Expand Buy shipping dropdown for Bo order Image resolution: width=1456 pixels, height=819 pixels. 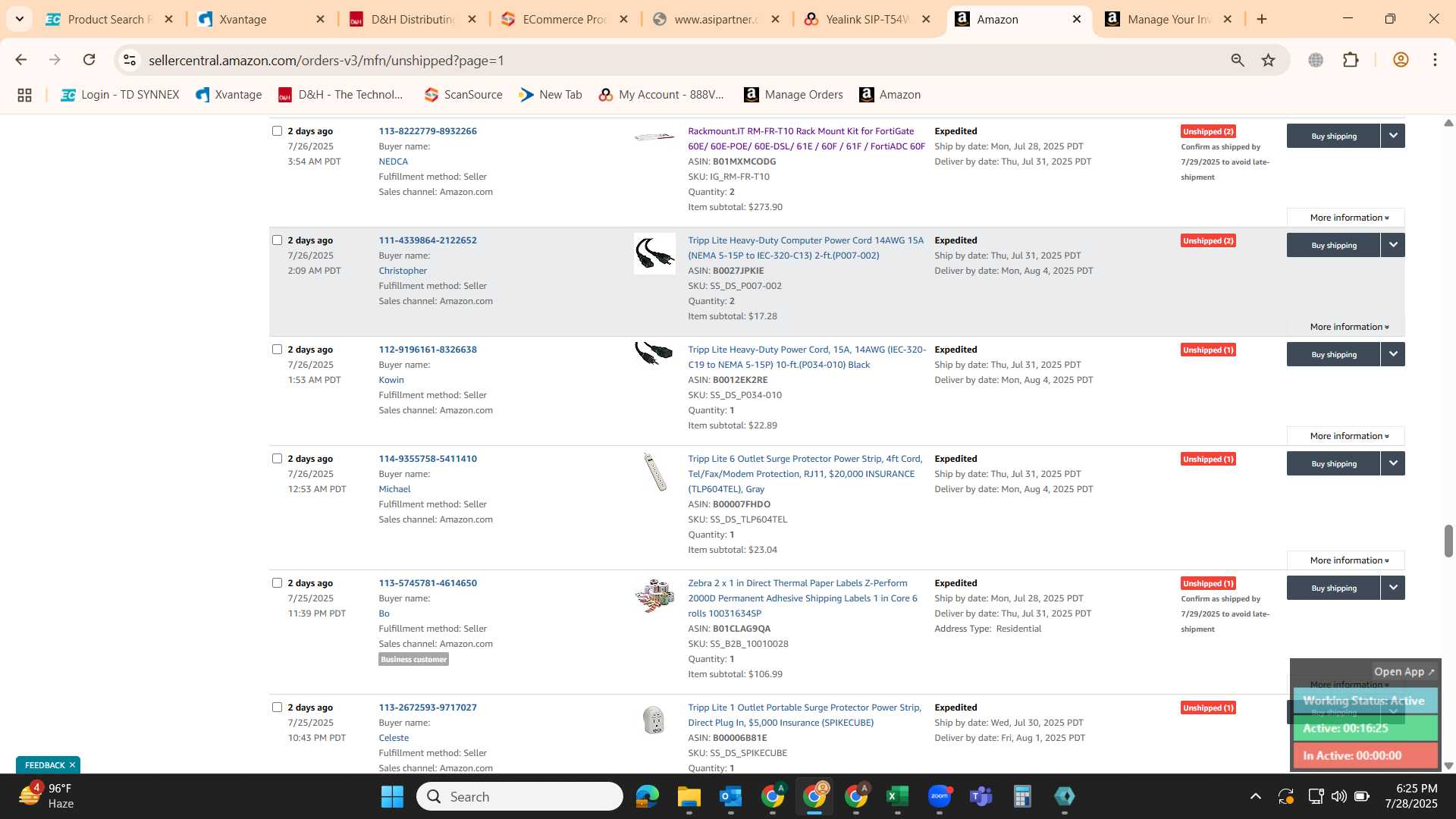point(1393,588)
